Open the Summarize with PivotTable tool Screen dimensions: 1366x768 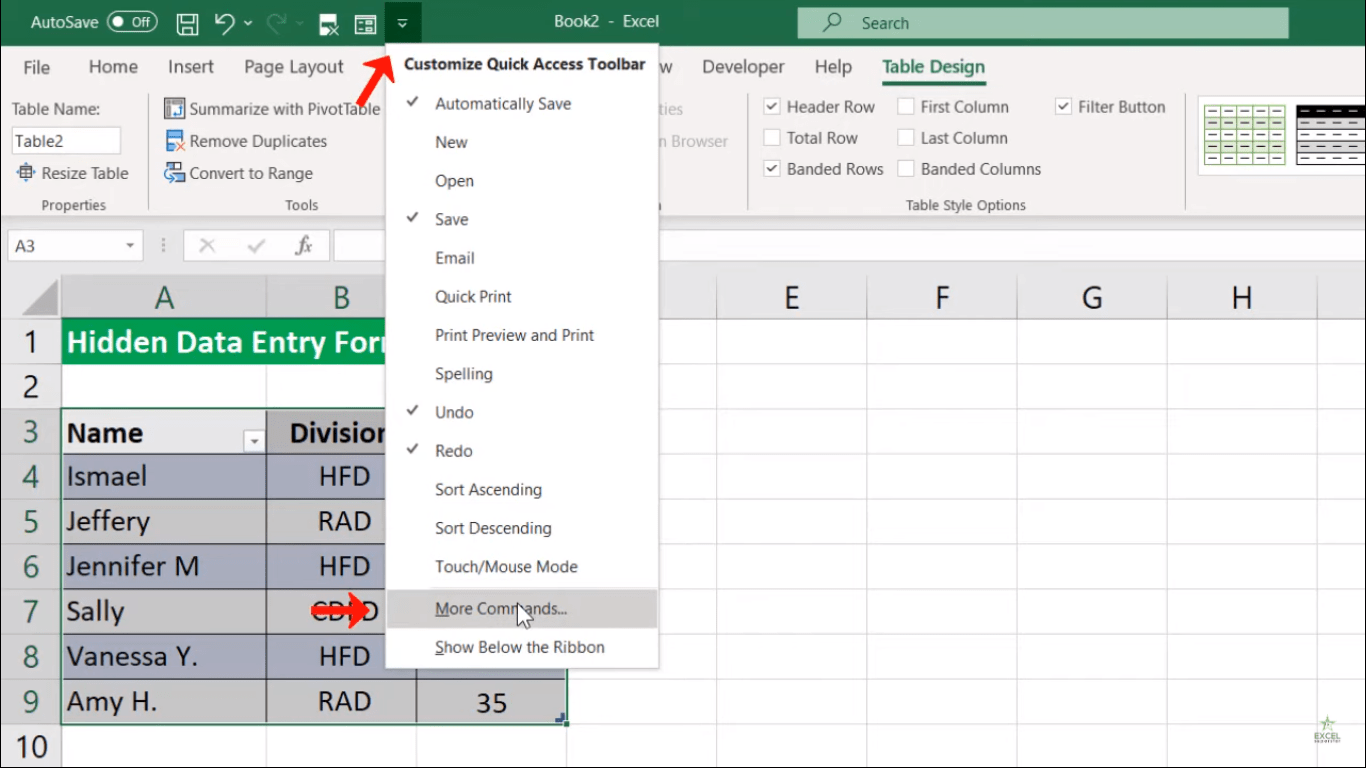271,109
